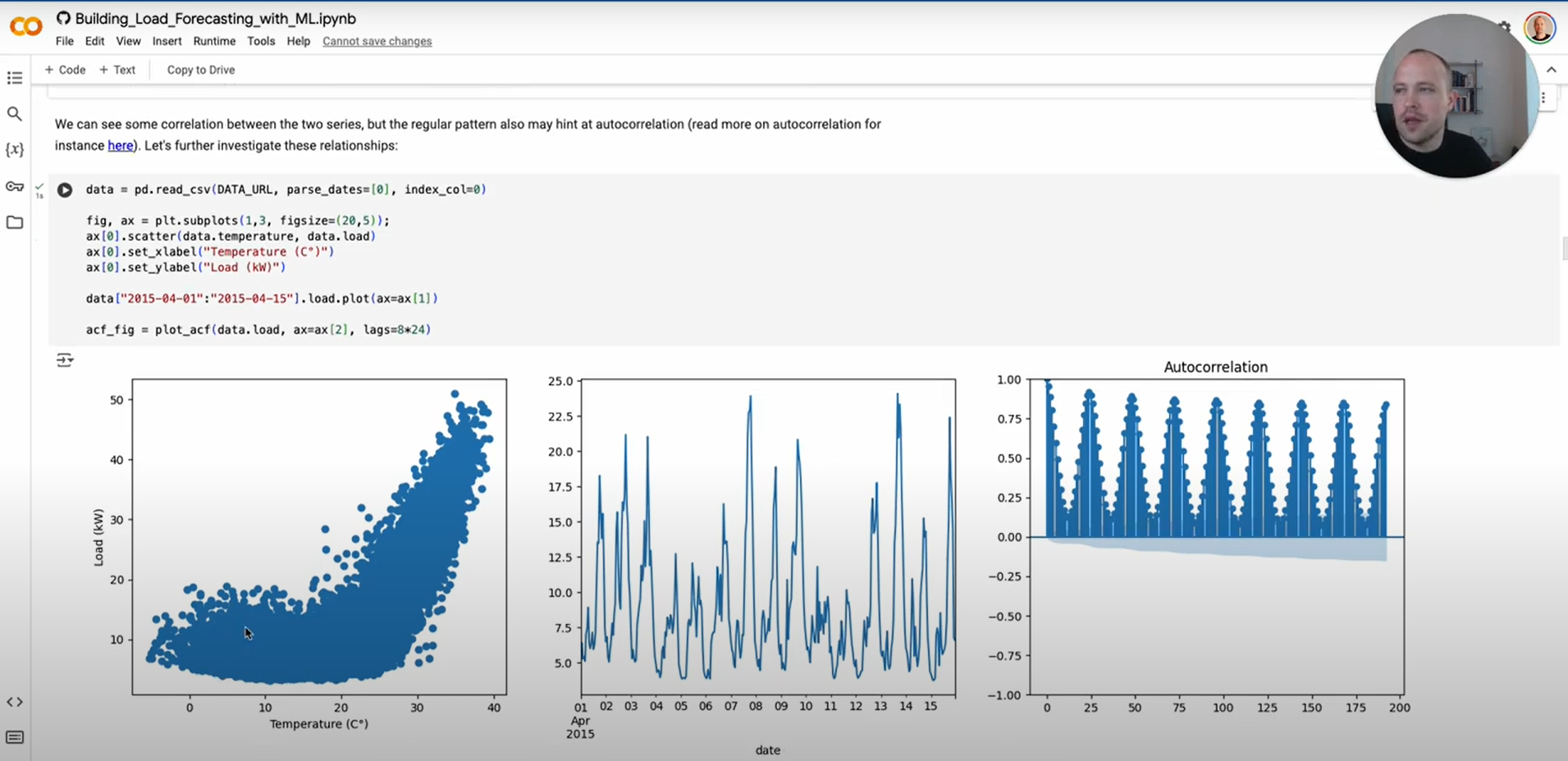Click the Autocorrelation plot

pyautogui.click(x=1217, y=537)
